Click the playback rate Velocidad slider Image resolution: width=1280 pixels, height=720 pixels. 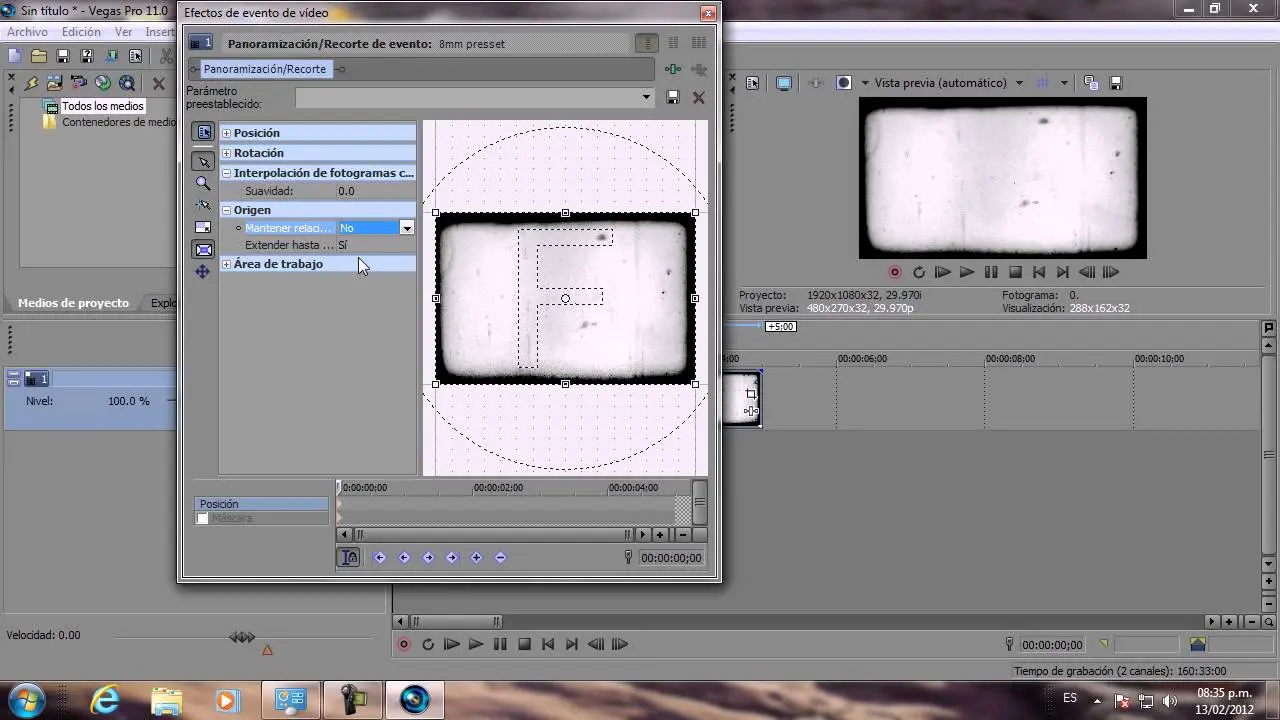click(x=242, y=637)
